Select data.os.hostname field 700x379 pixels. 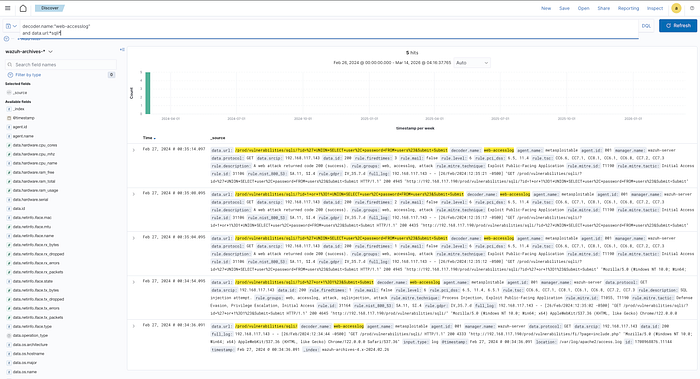(29, 354)
